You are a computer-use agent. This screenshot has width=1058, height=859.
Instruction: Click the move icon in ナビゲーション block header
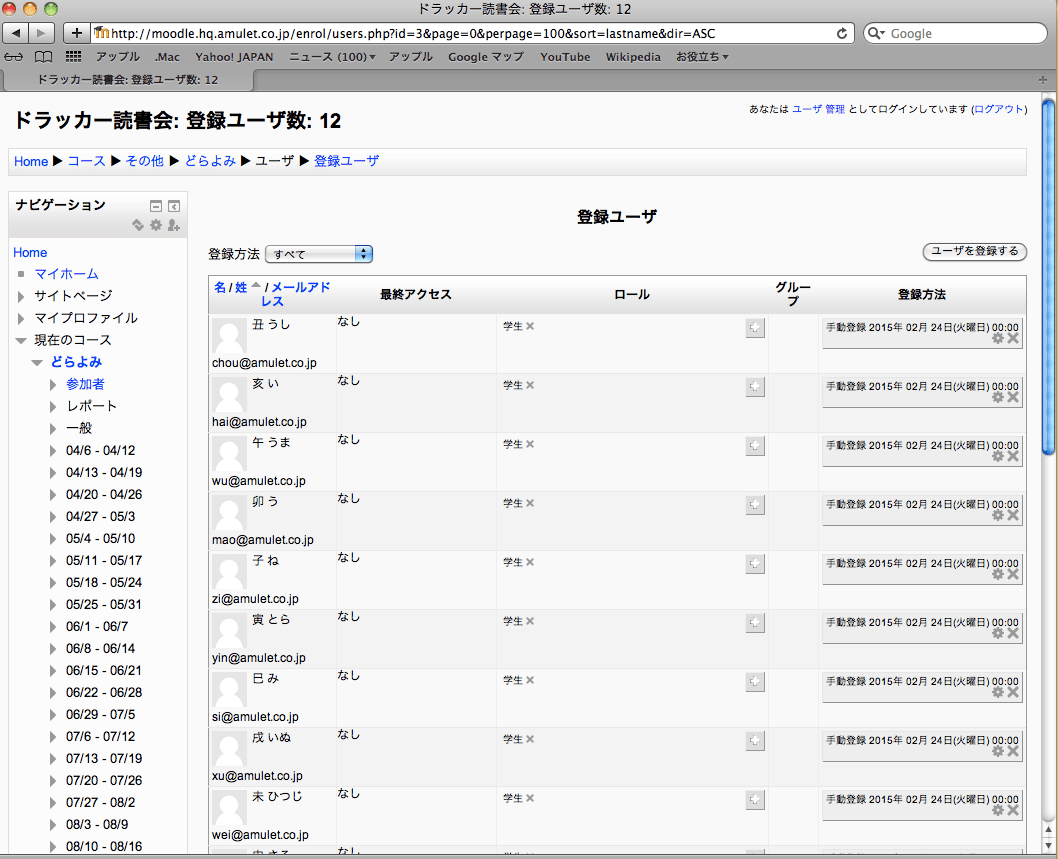[x=138, y=225]
